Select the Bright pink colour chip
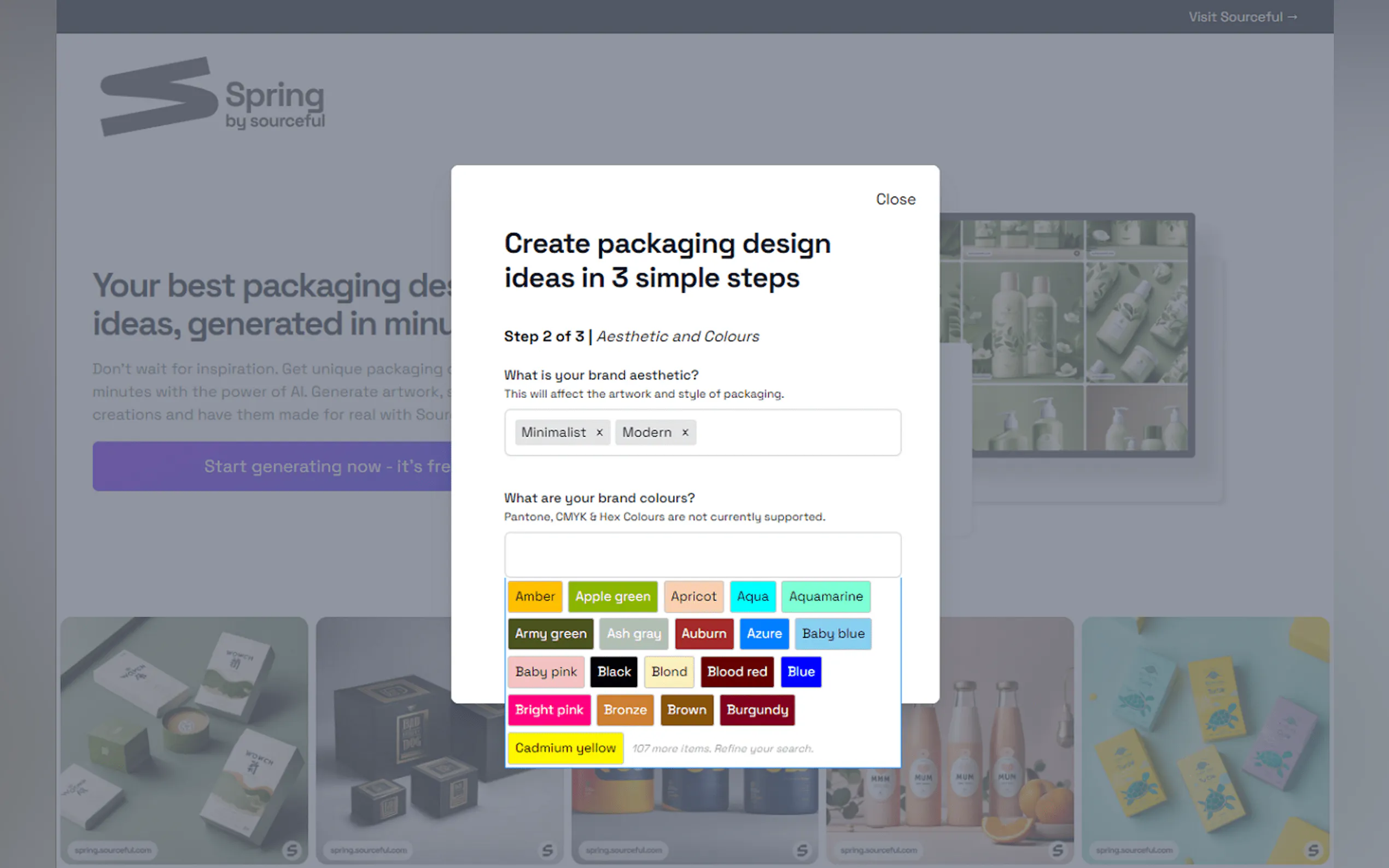 pos(548,710)
